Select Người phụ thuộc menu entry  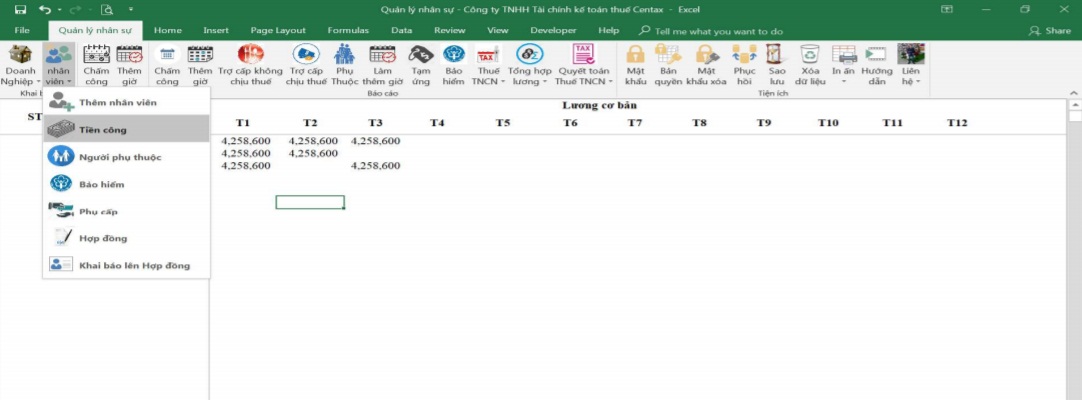(120, 157)
